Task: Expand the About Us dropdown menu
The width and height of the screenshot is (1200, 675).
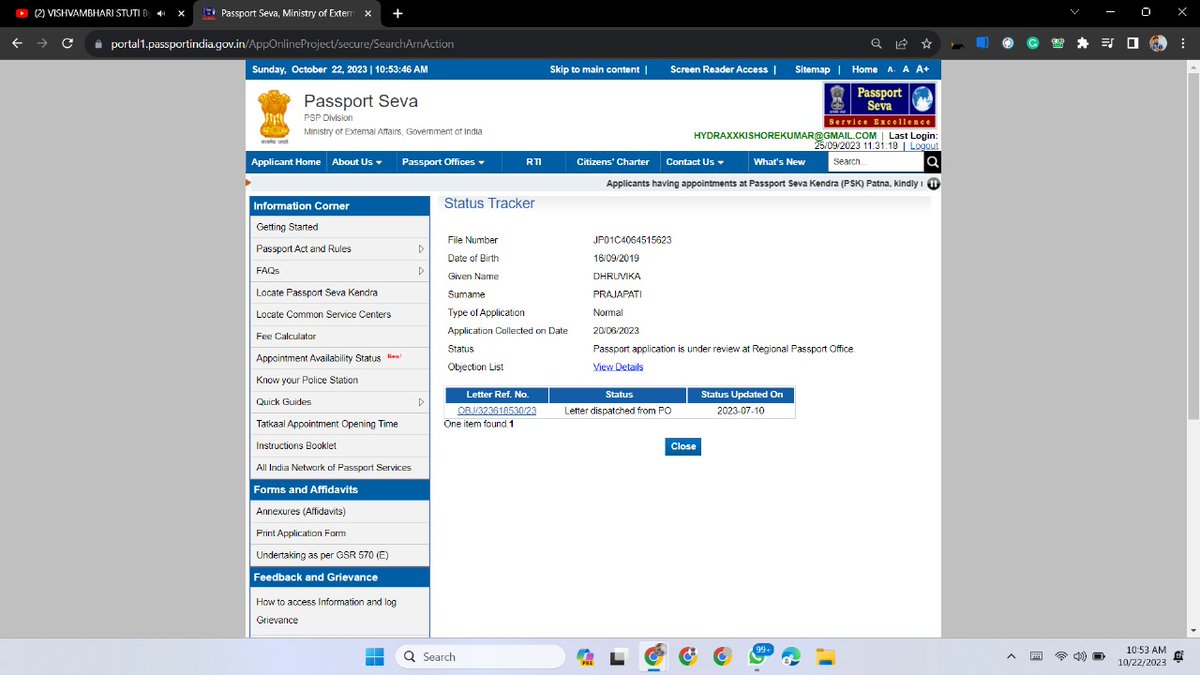Action: click(357, 162)
